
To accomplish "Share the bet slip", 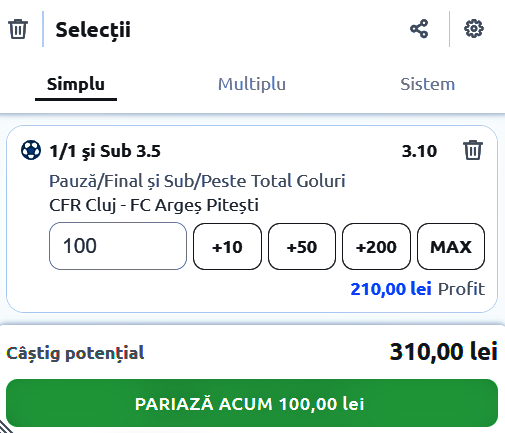I will tap(419, 29).
